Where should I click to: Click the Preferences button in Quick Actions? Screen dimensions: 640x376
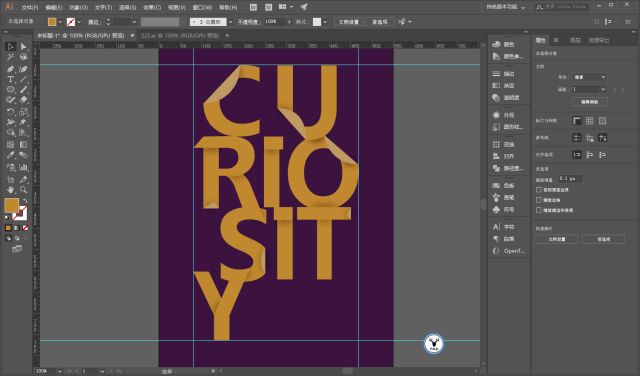point(604,239)
